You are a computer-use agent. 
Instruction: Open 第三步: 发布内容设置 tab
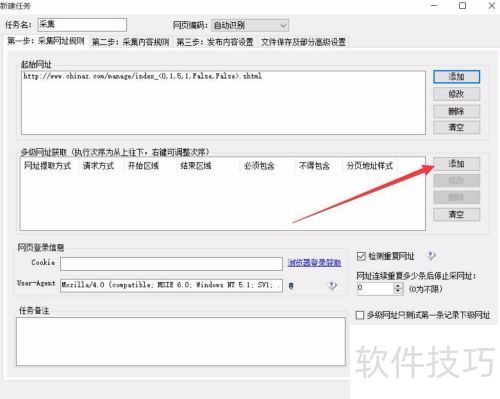[215, 42]
